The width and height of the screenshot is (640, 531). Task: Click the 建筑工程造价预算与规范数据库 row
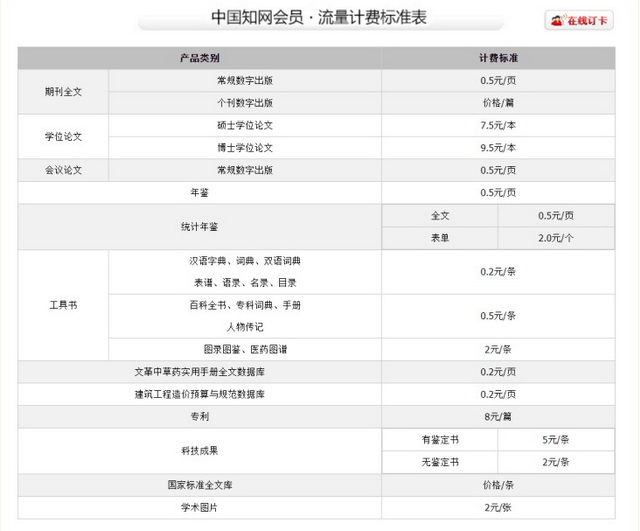[x=199, y=394]
